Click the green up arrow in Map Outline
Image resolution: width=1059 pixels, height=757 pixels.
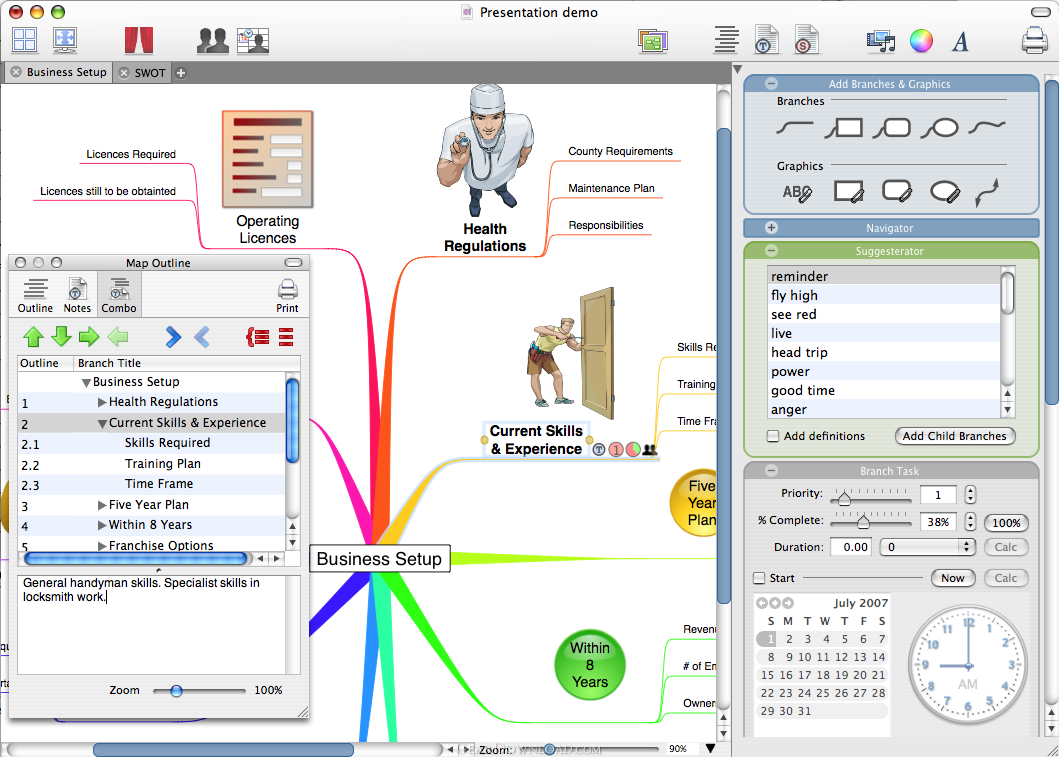pyautogui.click(x=33, y=336)
